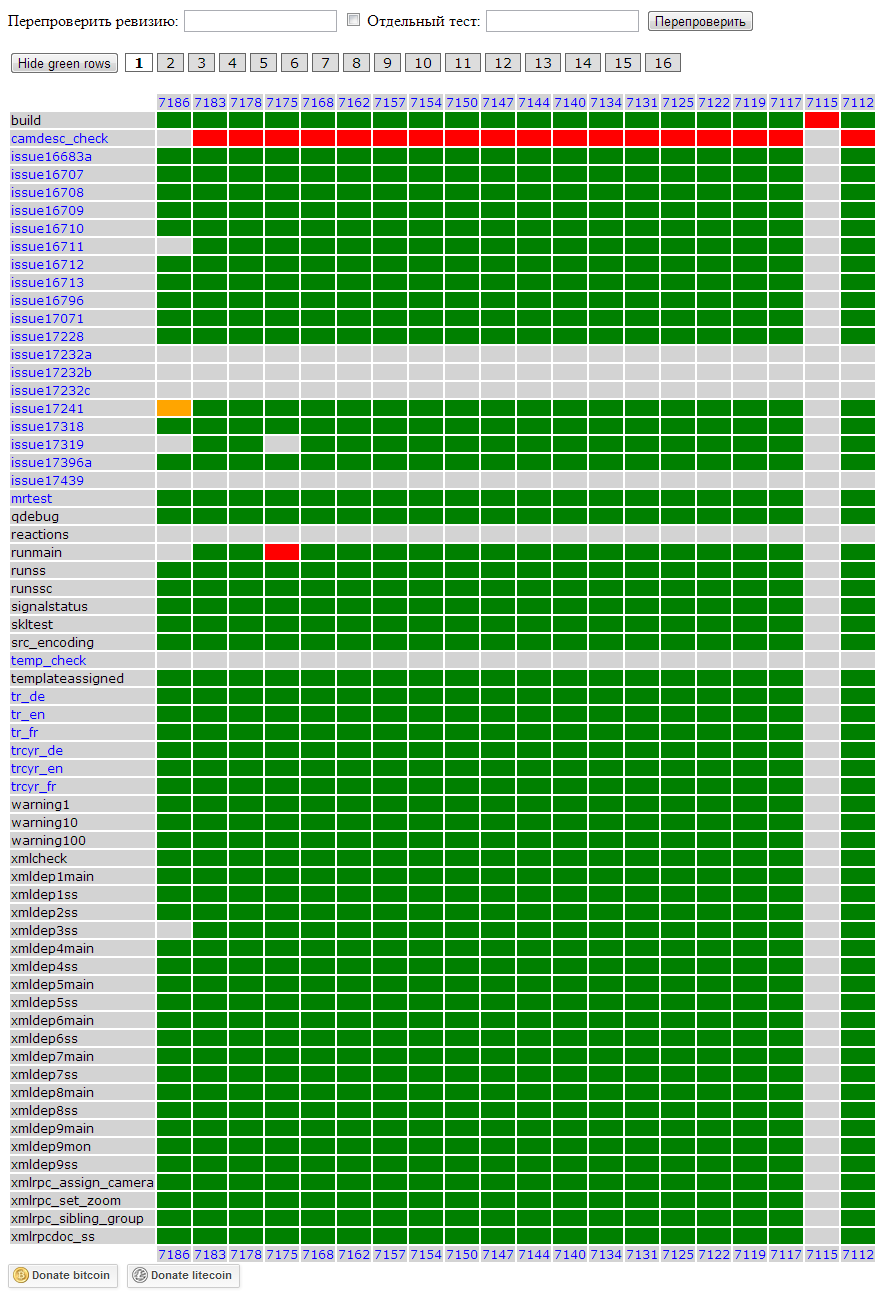Image resolution: width=877 pixels, height=1293 pixels.
Task: Click the 'xmlrpcdoc_ss' row label
Action: click(x=53, y=1236)
